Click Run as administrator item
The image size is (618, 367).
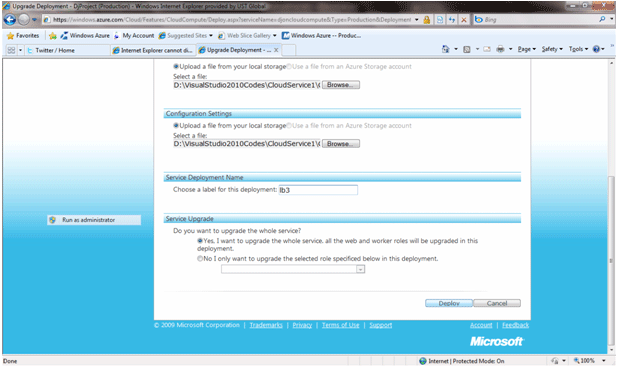(x=94, y=220)
